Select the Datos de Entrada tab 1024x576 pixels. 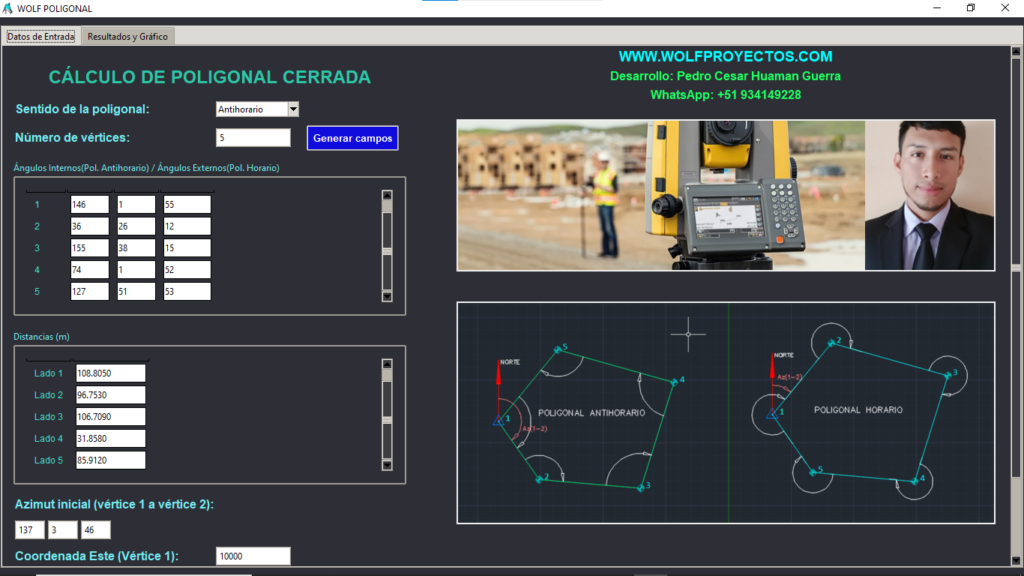[x=41, y=36]
